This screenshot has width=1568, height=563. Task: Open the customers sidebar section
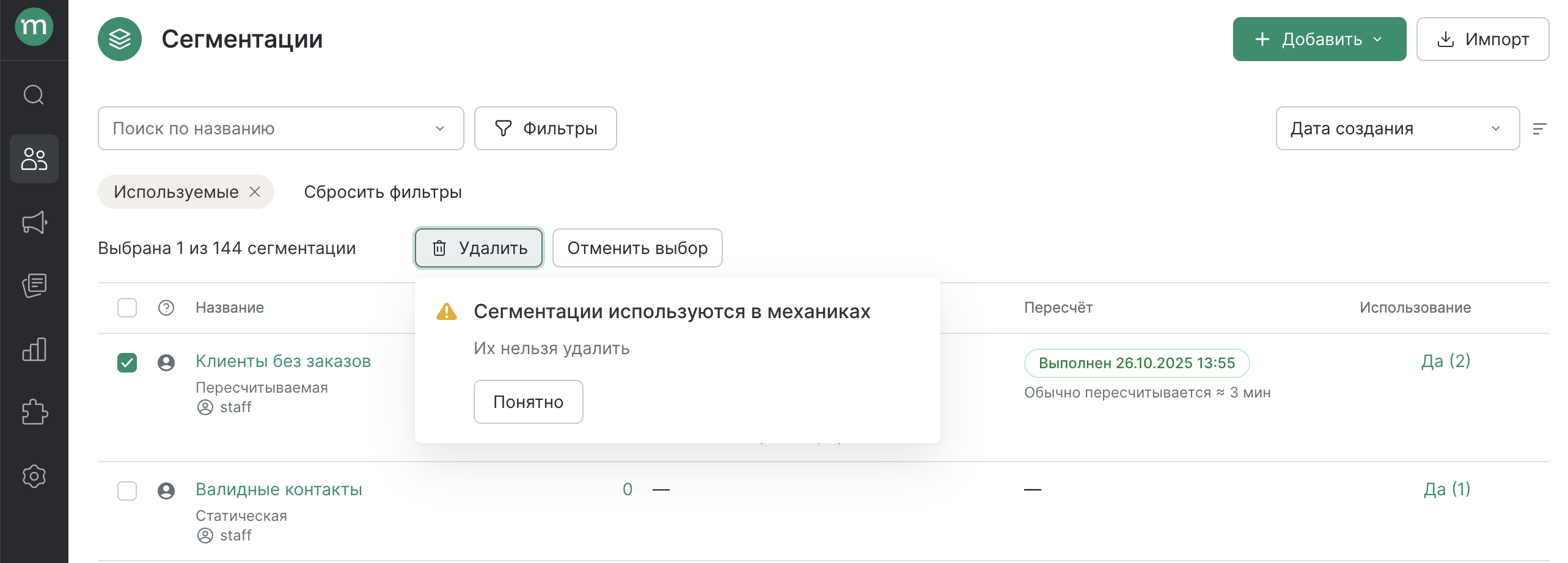tap(34, 159)
